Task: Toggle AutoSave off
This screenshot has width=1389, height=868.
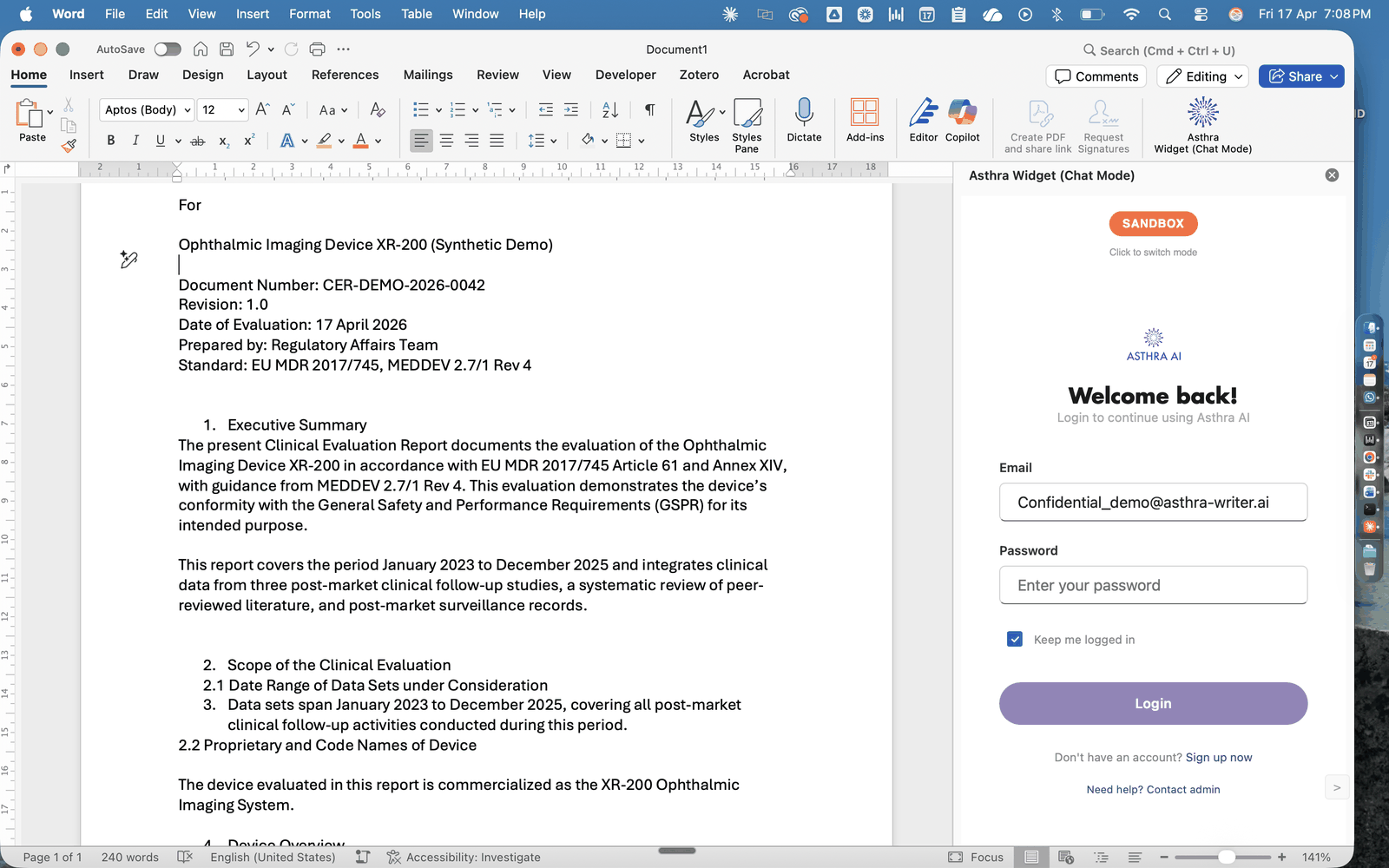Action: point(168,49)
